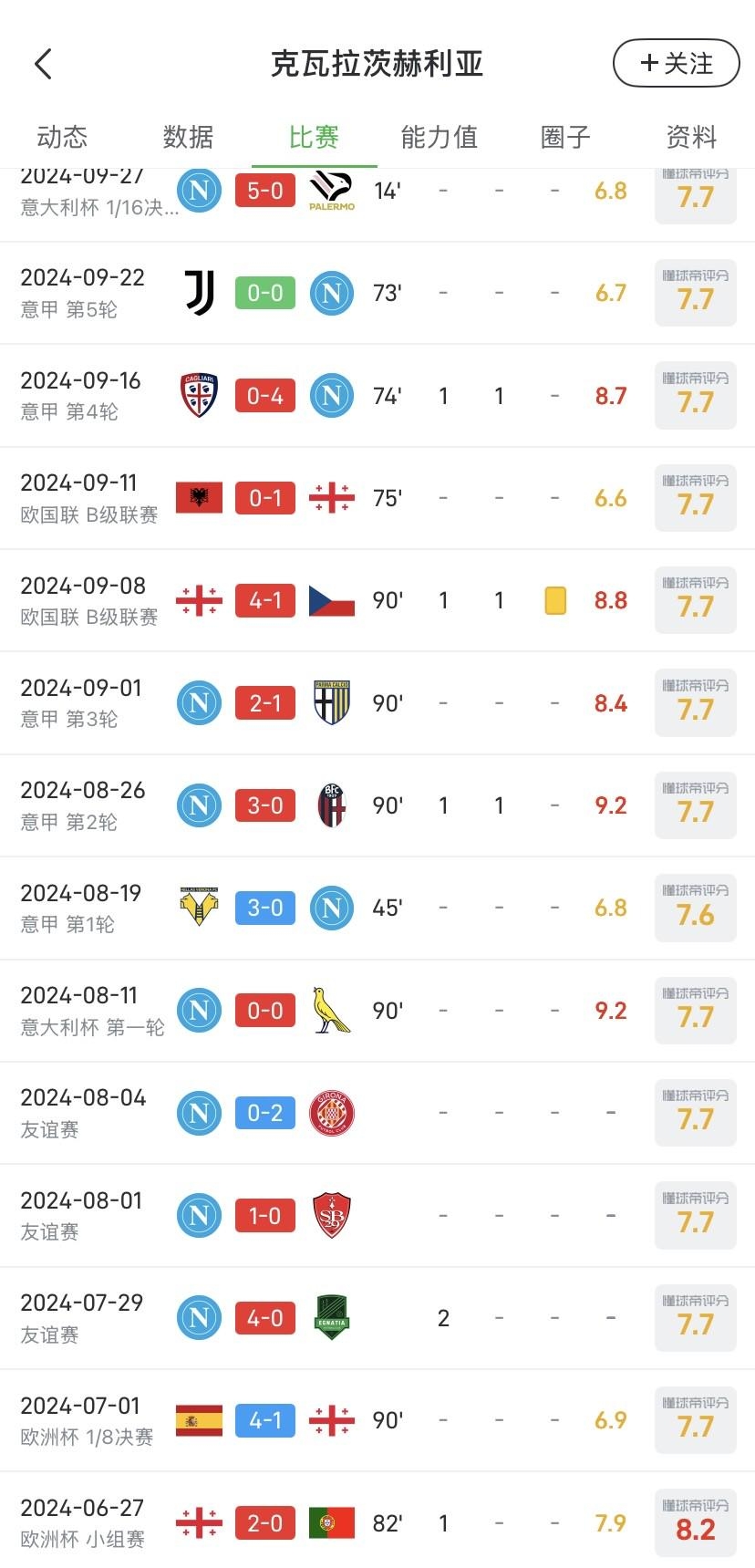Tap the yellow card indicator

[555, 600]
